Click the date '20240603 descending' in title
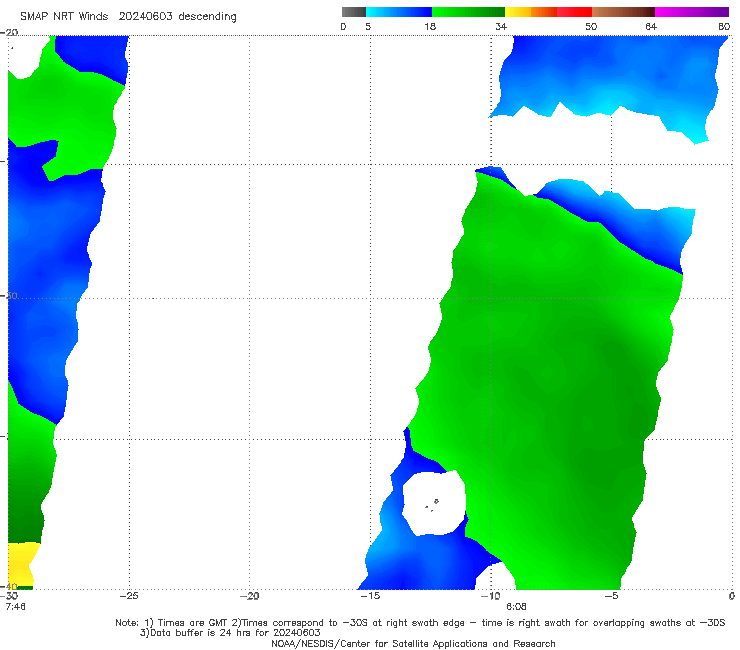 (x=177, y=17)
